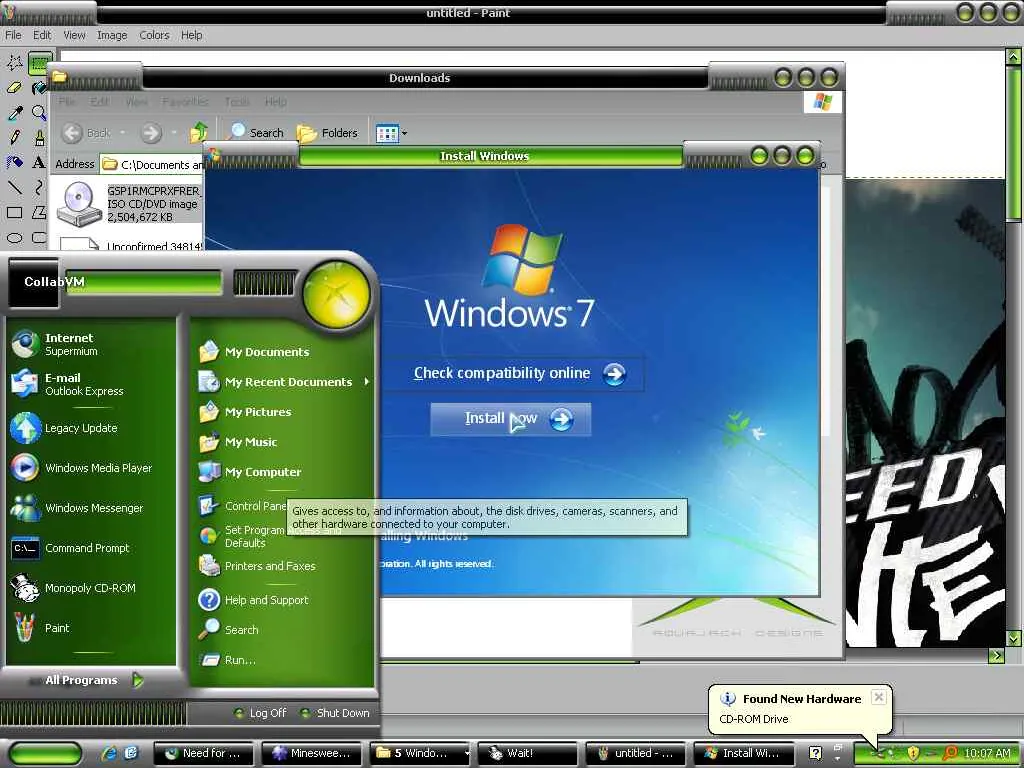Click the yellow security shield tray icon
The height and width of the screenshot is (768, 1024).
[x=913, y=753]
